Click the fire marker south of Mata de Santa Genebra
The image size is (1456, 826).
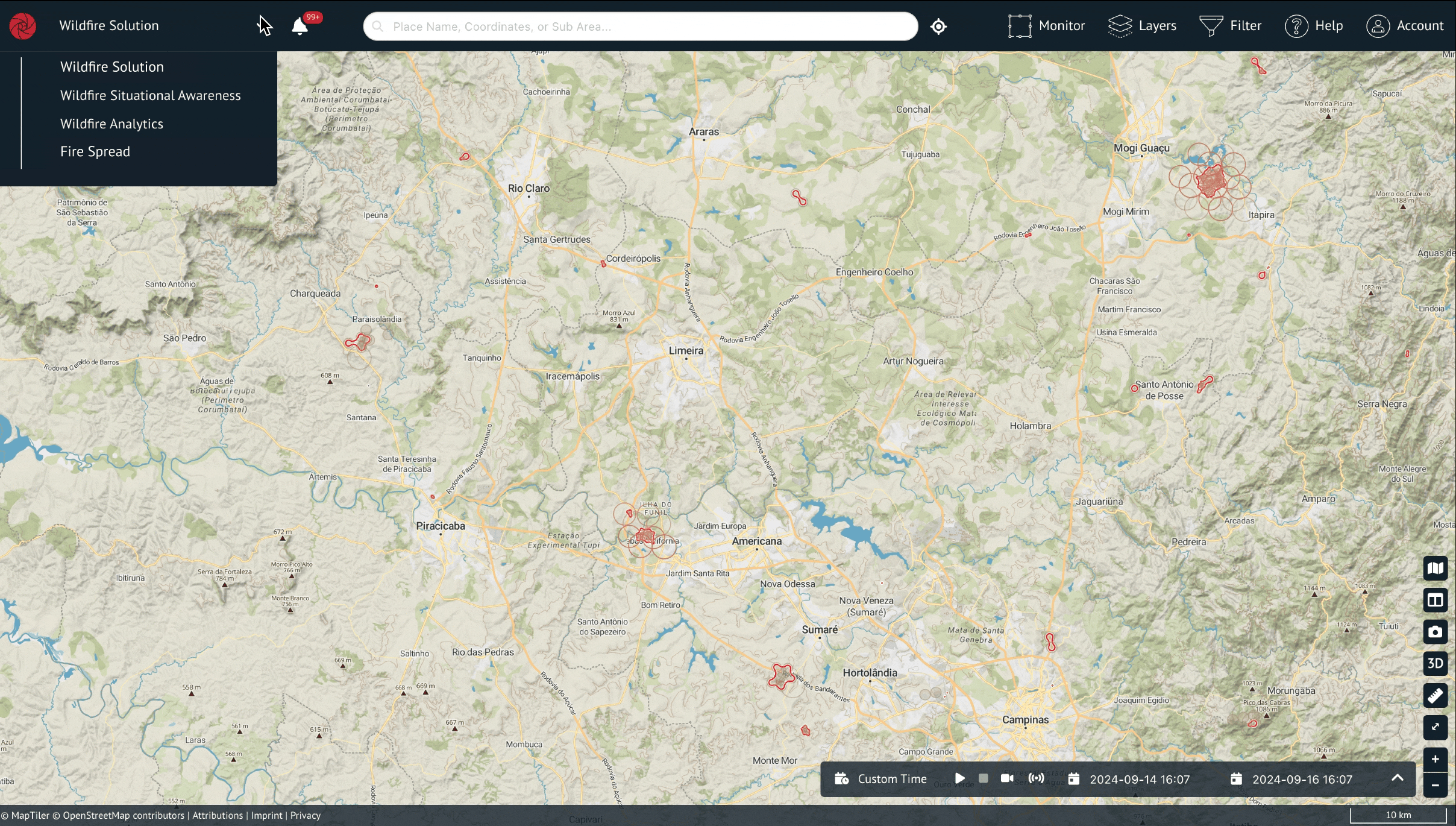coord(1050,642)
